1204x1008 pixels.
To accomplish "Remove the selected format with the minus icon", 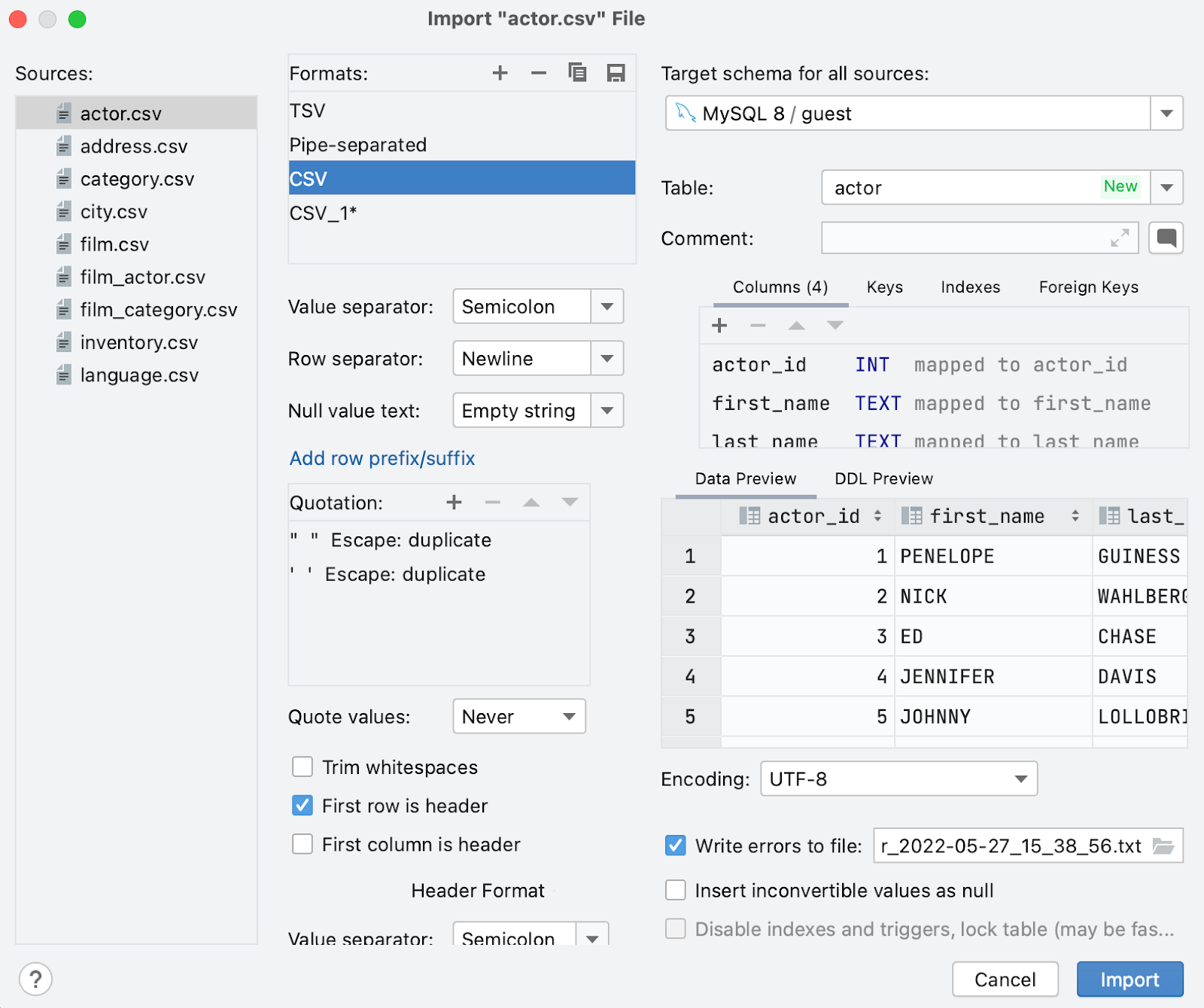I will click(x=539, y=73).
